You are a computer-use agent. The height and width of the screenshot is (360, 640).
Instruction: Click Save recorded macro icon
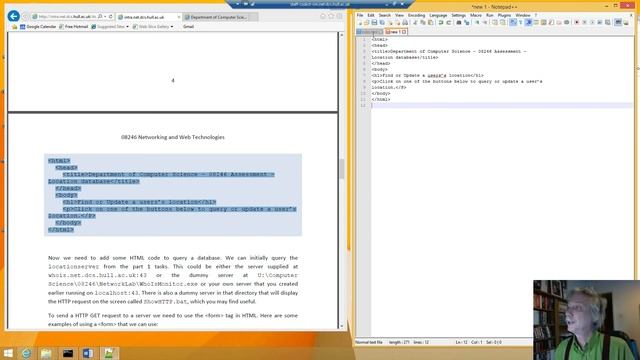(607, 22)
